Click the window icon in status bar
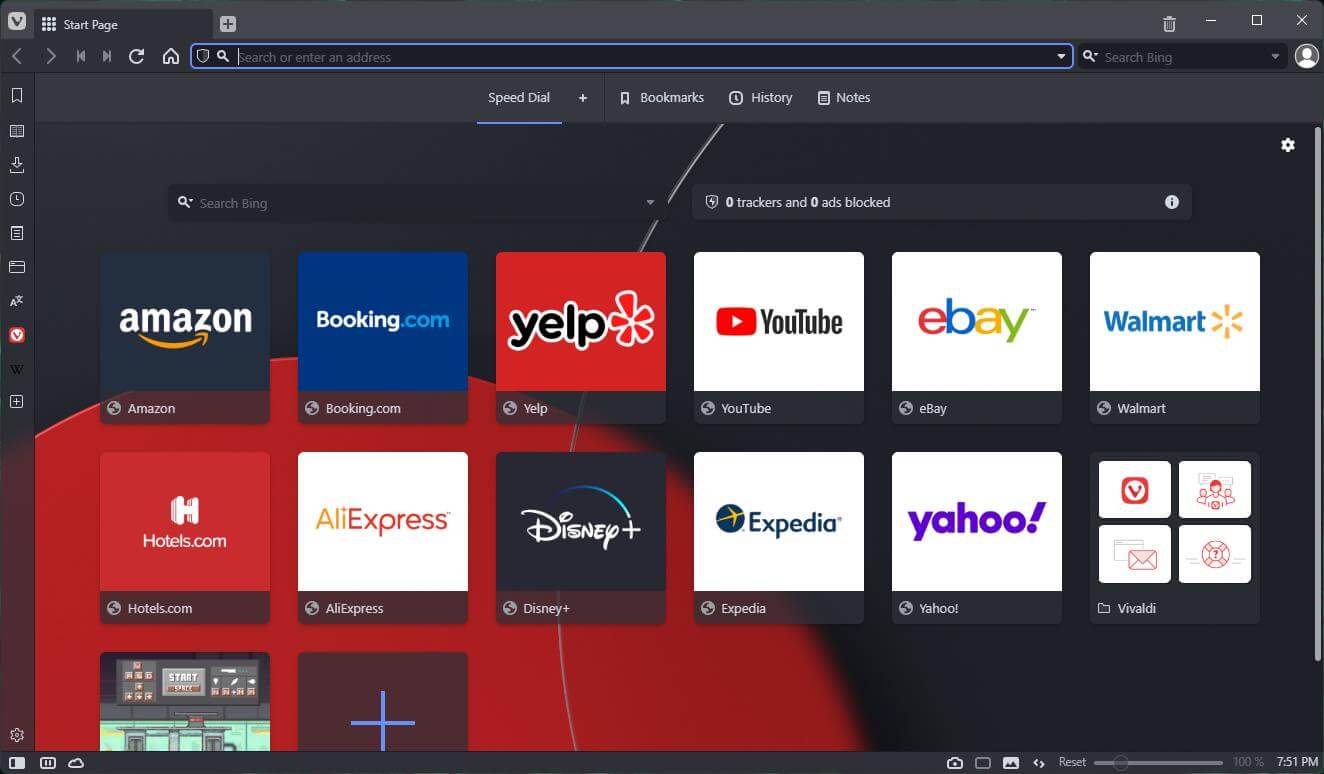 pyautogui.click(x=983, y=763)
